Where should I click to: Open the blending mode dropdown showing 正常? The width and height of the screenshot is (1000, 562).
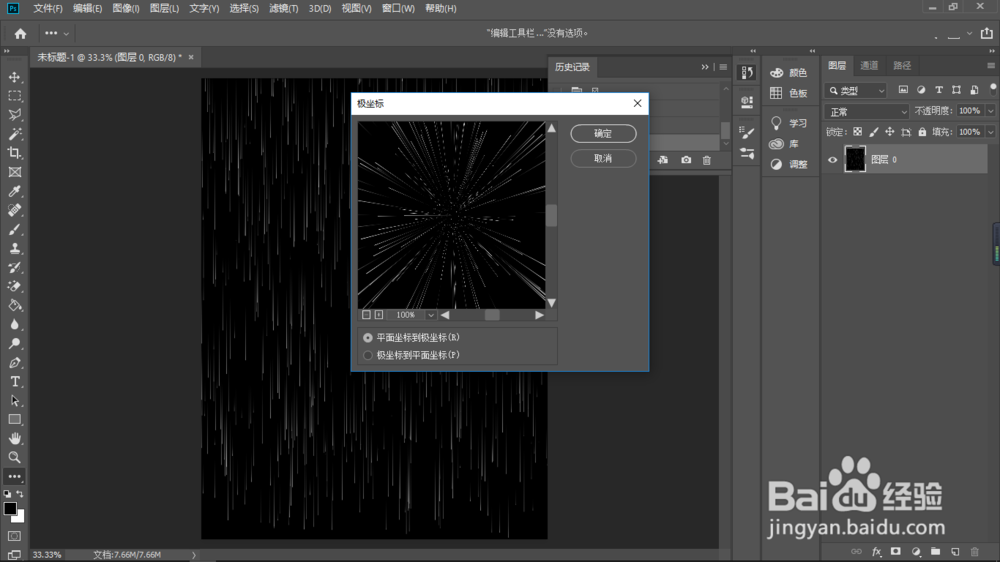click(x=867, y=112)
